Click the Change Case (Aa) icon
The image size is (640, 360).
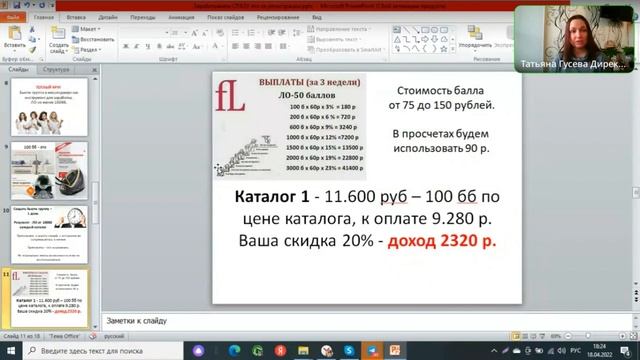[197, 47]
